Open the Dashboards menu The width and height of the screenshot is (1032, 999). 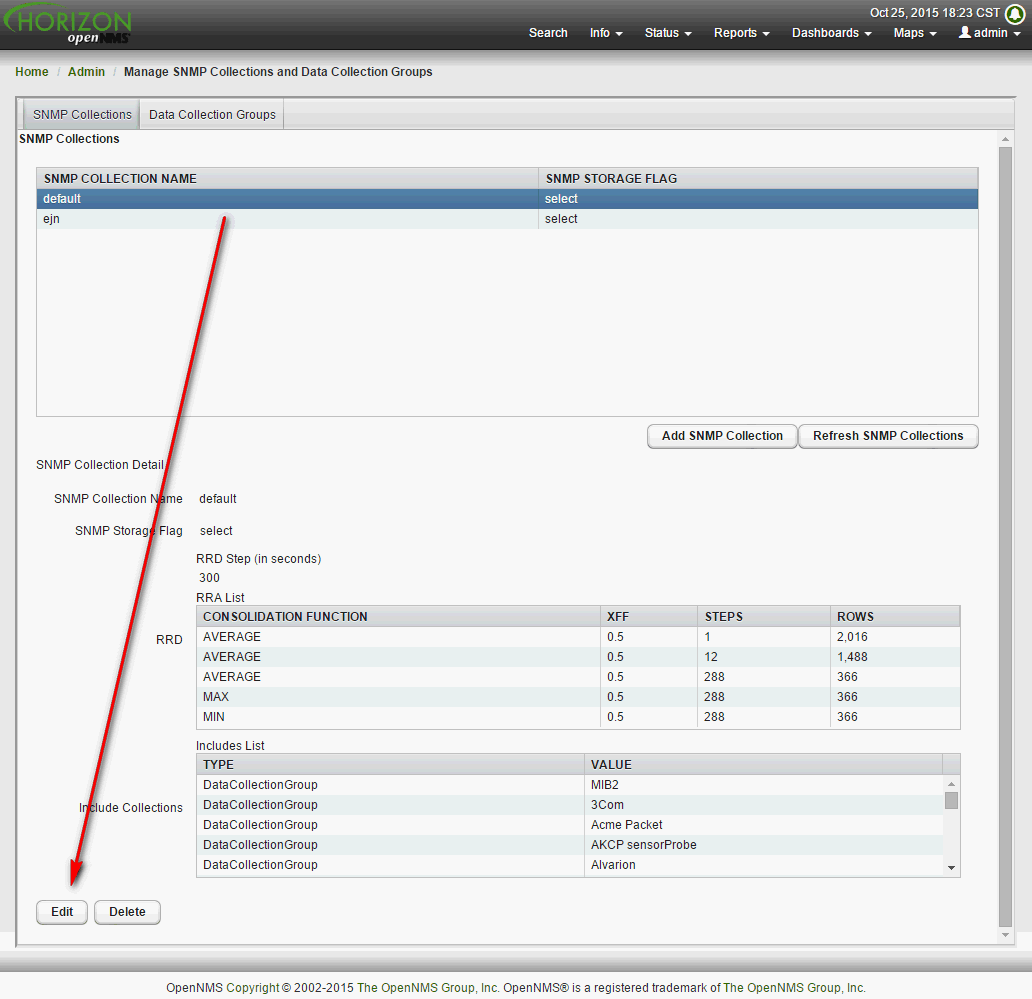click(x=831, y=33)
